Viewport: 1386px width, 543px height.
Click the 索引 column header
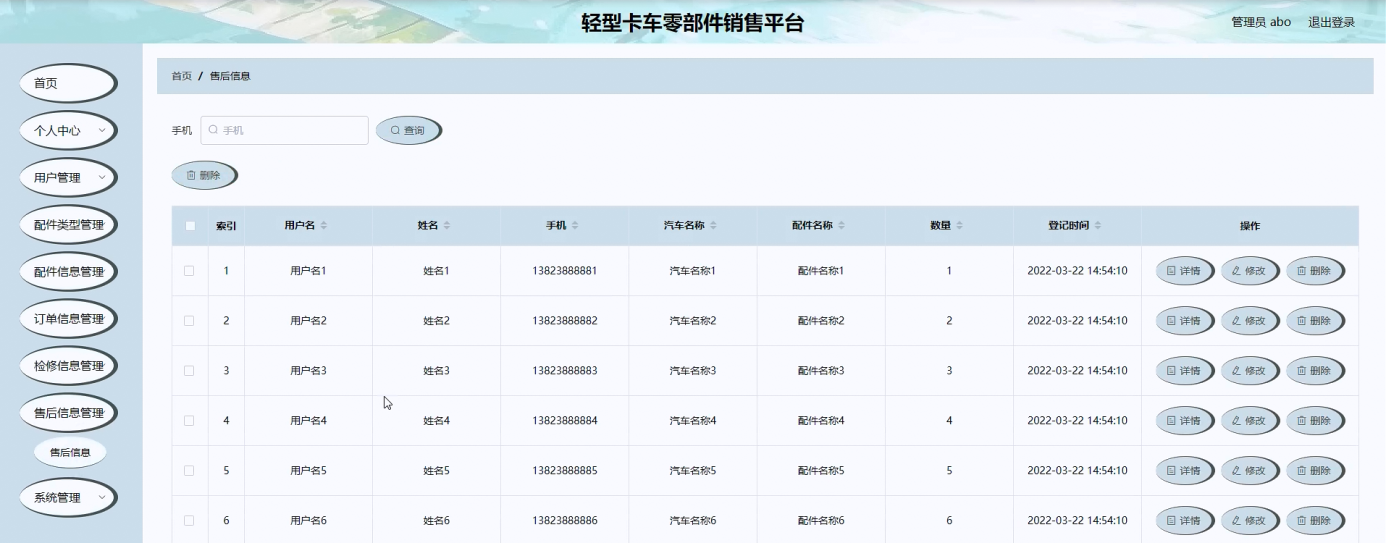click(x=226, y=226)
